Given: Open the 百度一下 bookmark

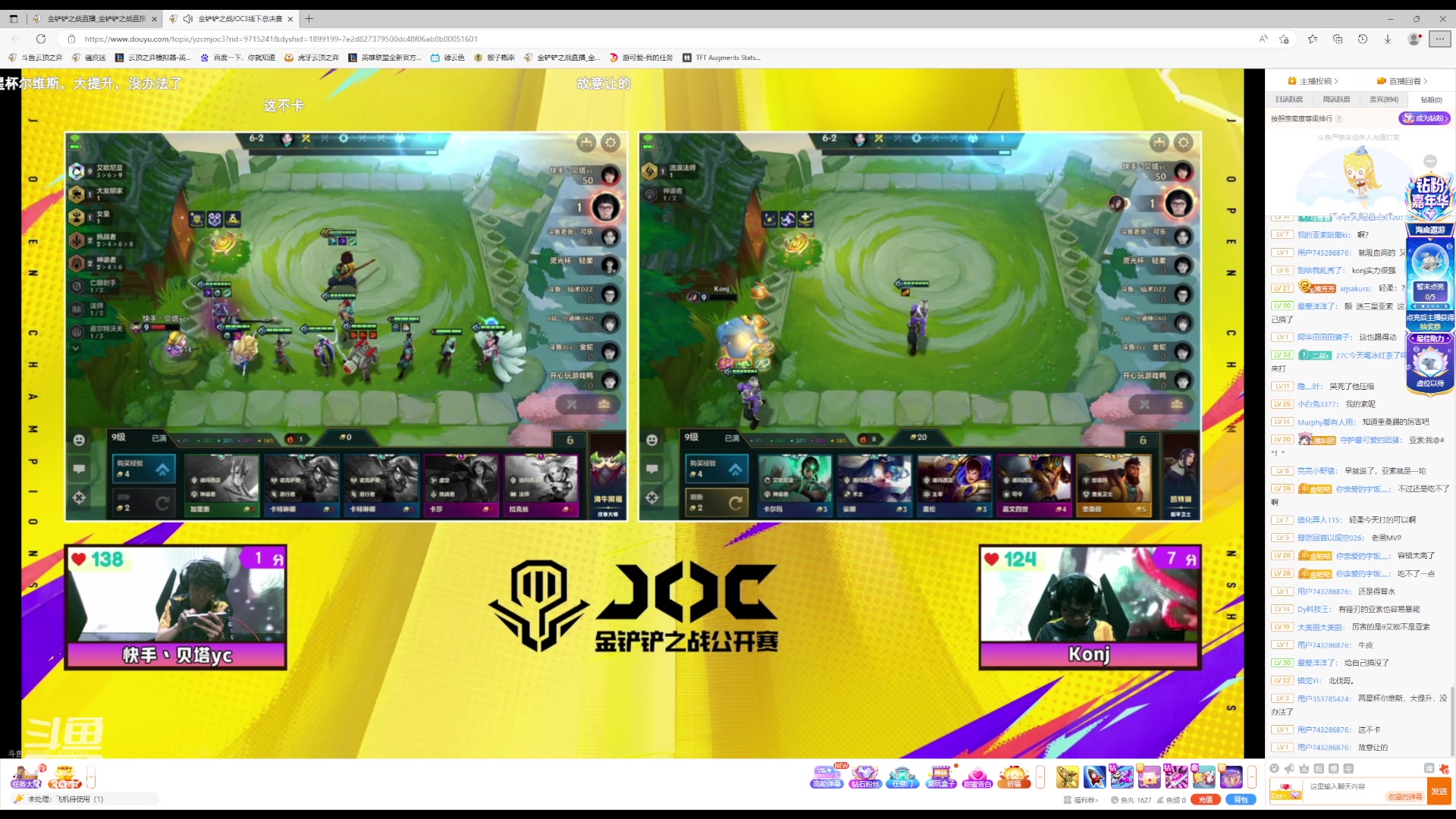Looking at the screenshot, I should 237,58.
